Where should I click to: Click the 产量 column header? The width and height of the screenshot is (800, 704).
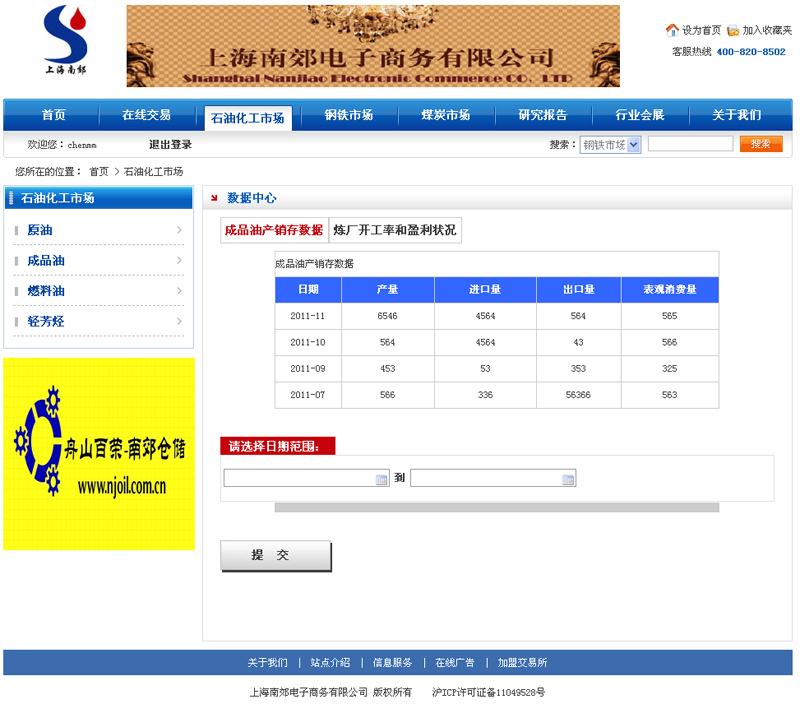388,289
